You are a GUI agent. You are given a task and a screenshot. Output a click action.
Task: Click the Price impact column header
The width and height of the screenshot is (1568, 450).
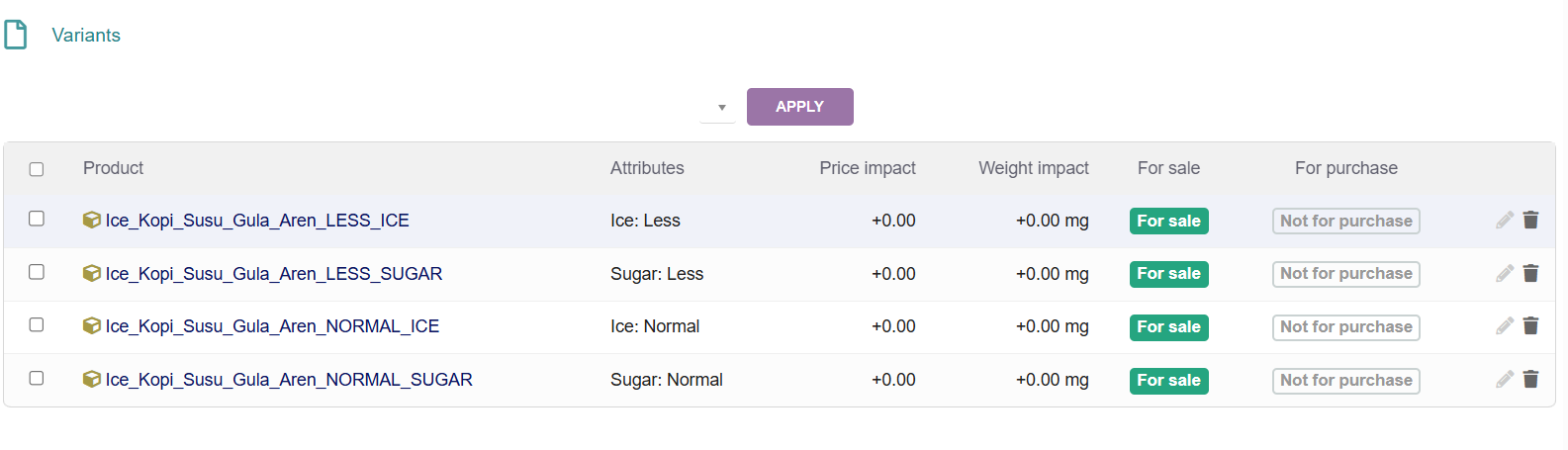pyautogui.click(x=868, y=168)
